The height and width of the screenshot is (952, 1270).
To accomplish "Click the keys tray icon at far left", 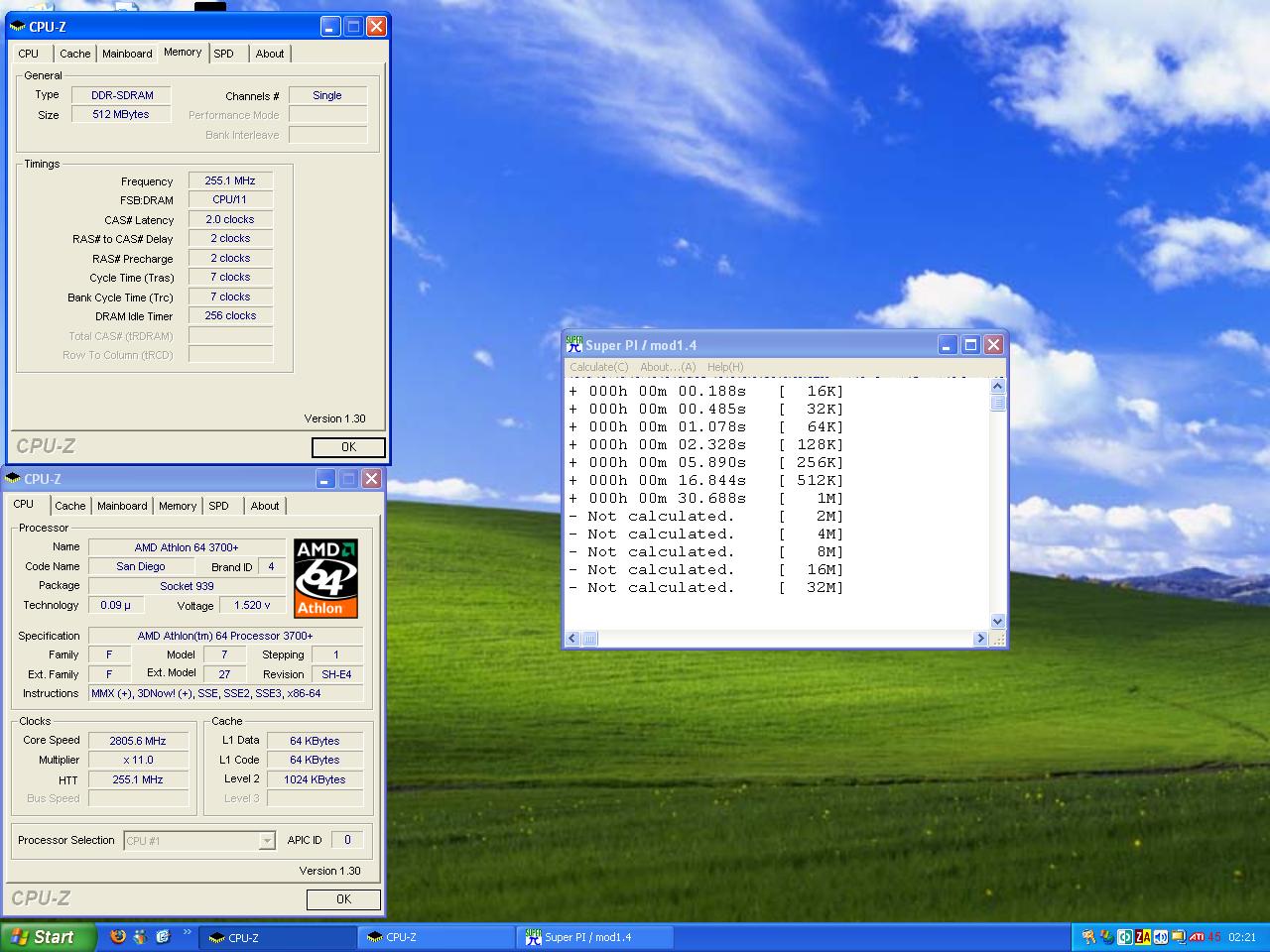I will 1089,937.
